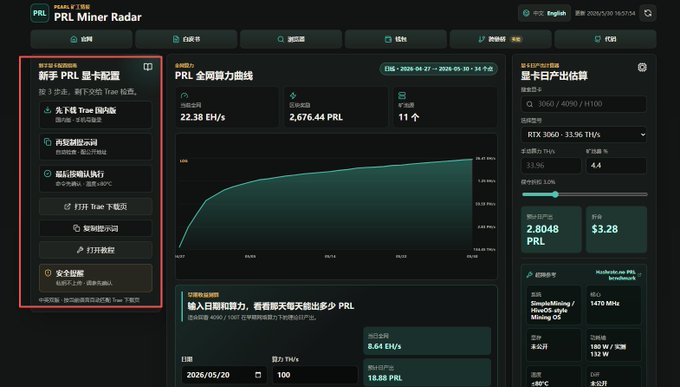Viewport: 680px width, 387px height.
Task: Click the hashrate TH/s field showing 100
Action: [x=315, y=375]
